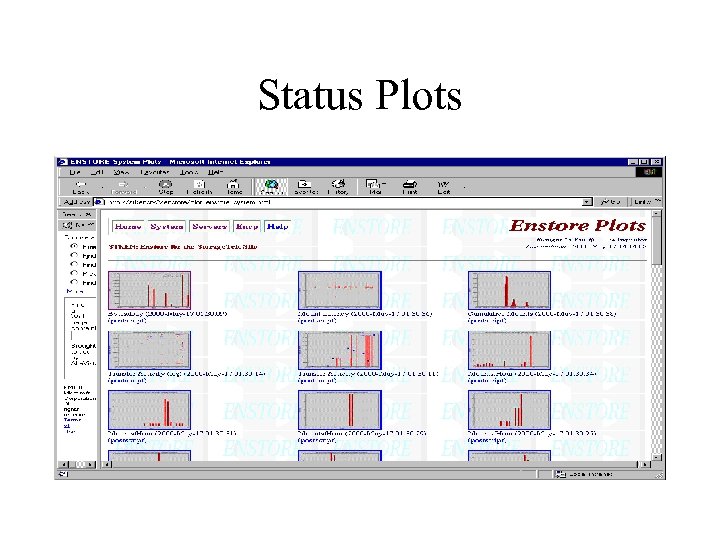
Task: Select the second search-pane radio button
Action: tap(74, 256)
